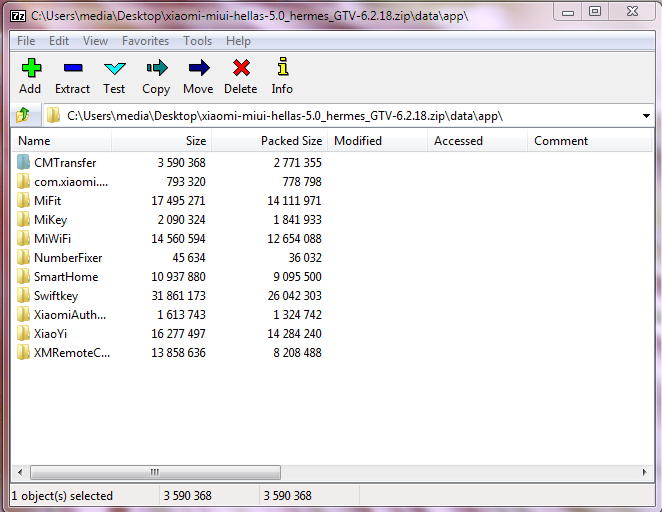
Task: Click packed size 2 771 355
Action: tap(297, 163)
